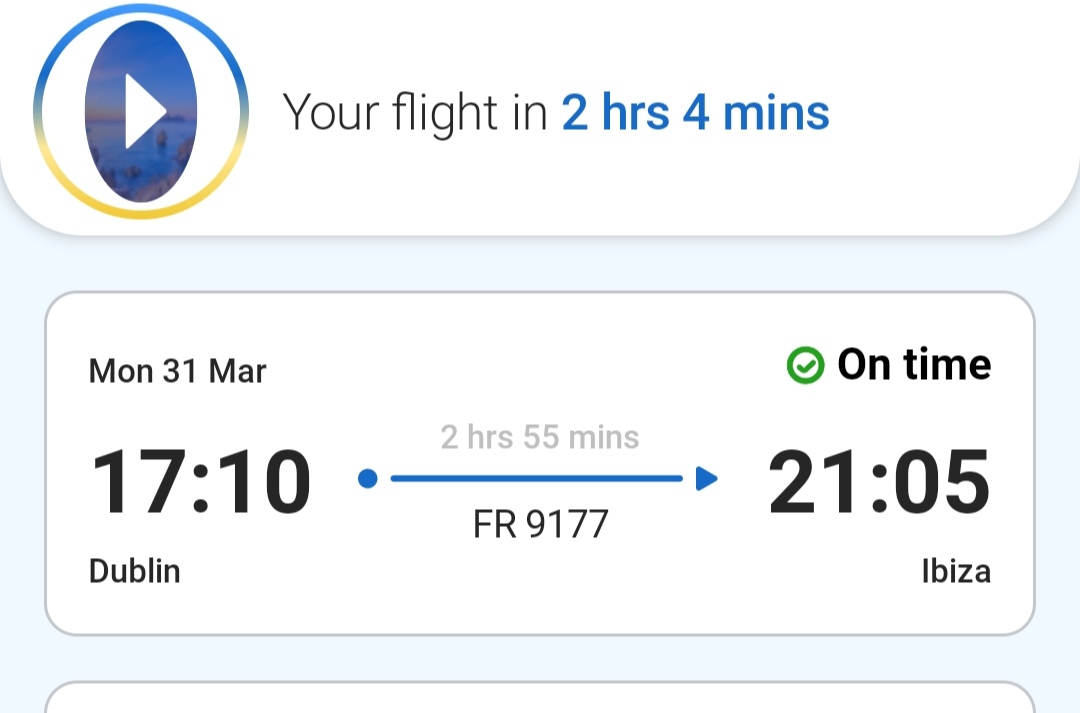Tap the On time status label

click(x=914, y=364)
